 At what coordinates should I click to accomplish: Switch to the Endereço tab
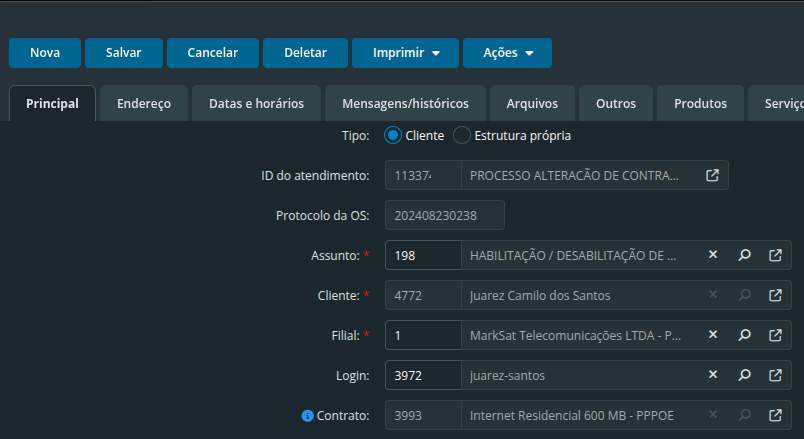(144, 103)
